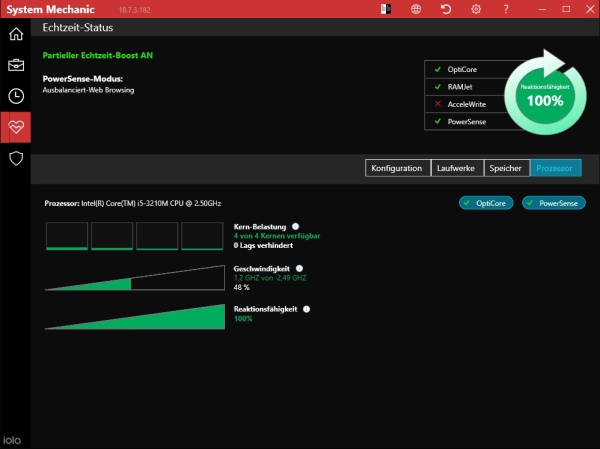The image size is (600, 449).
Task: Close the System Mechanic window
Action: coord(590,9)
